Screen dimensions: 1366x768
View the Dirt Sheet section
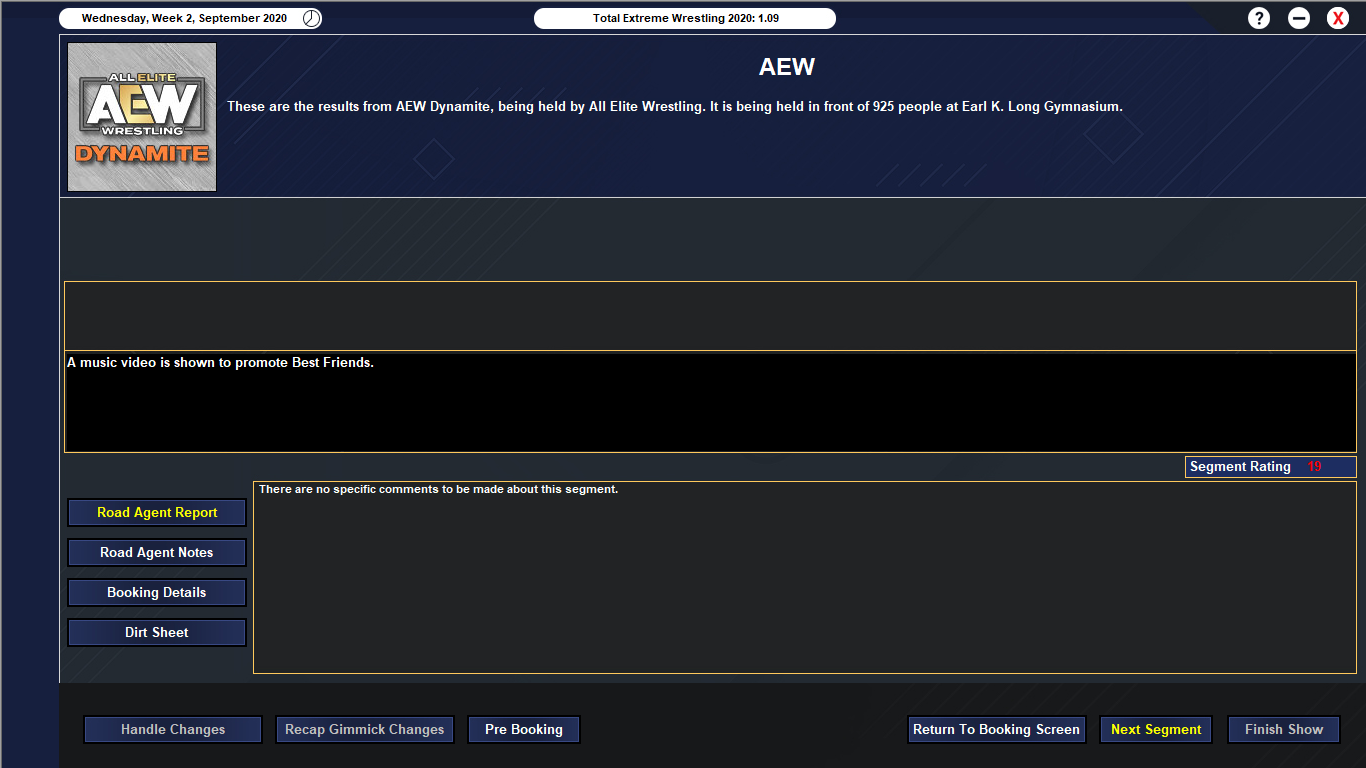click(157, 632)
